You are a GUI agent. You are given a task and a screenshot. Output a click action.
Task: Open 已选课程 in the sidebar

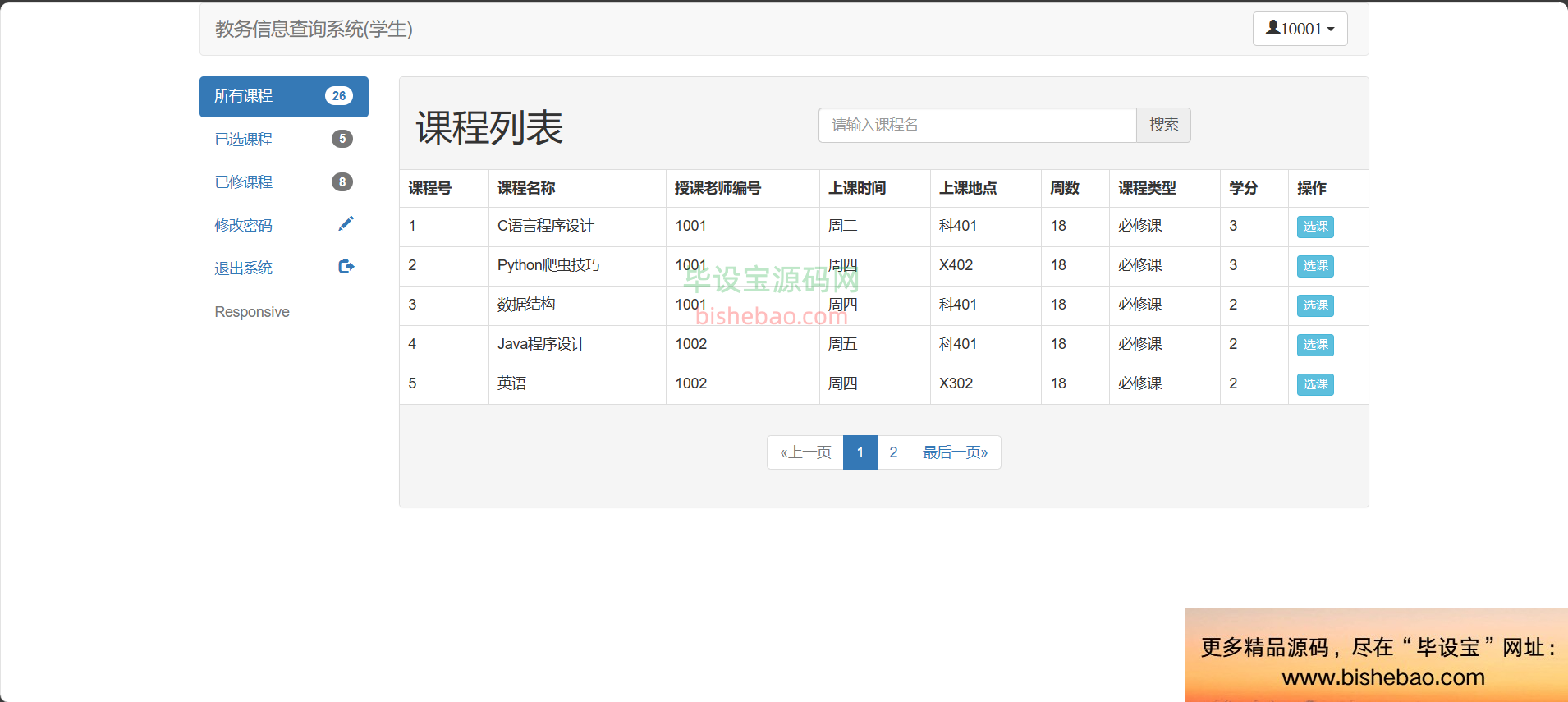tap(283, 139)
